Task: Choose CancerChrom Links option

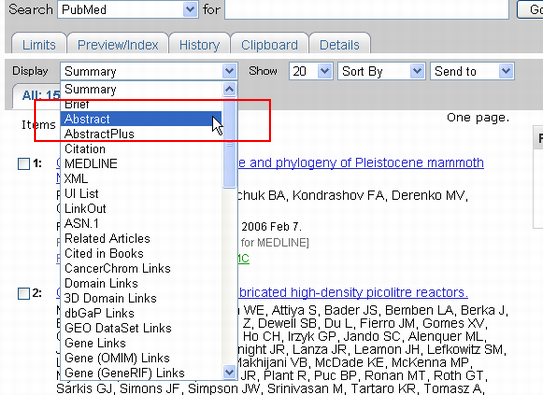Action: [141, 268]
